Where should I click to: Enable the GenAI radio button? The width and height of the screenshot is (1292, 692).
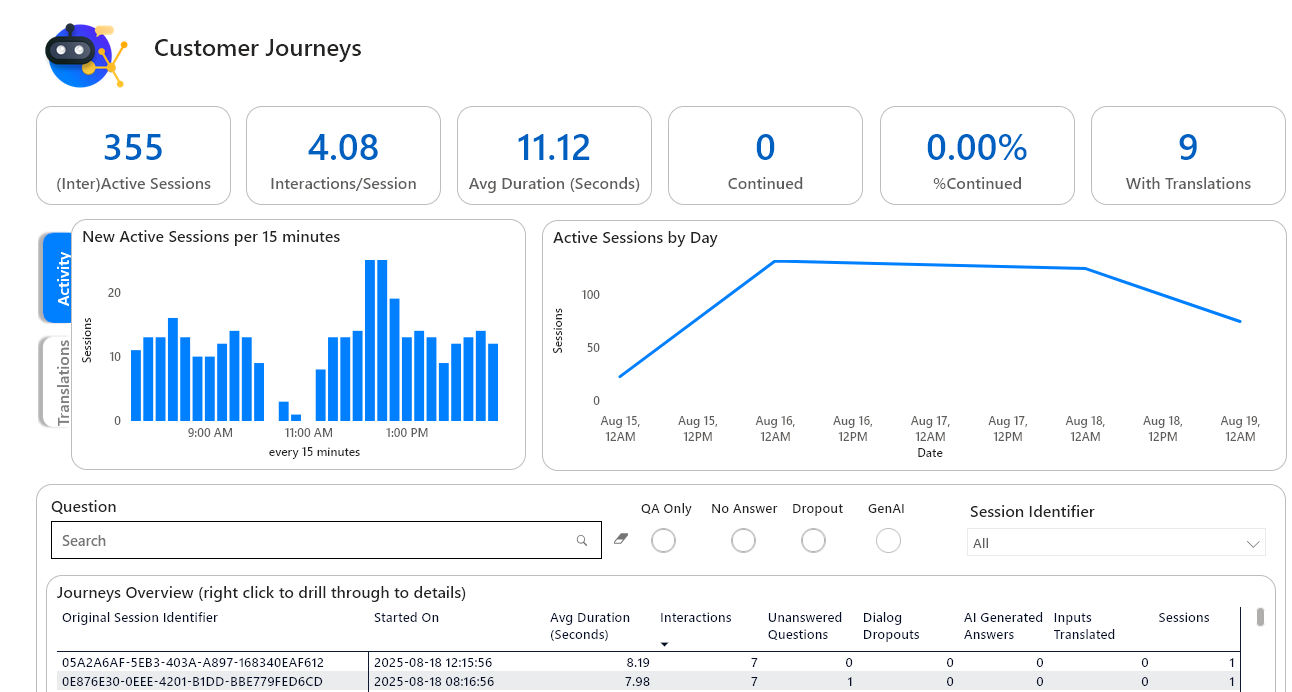pos(888,541)
